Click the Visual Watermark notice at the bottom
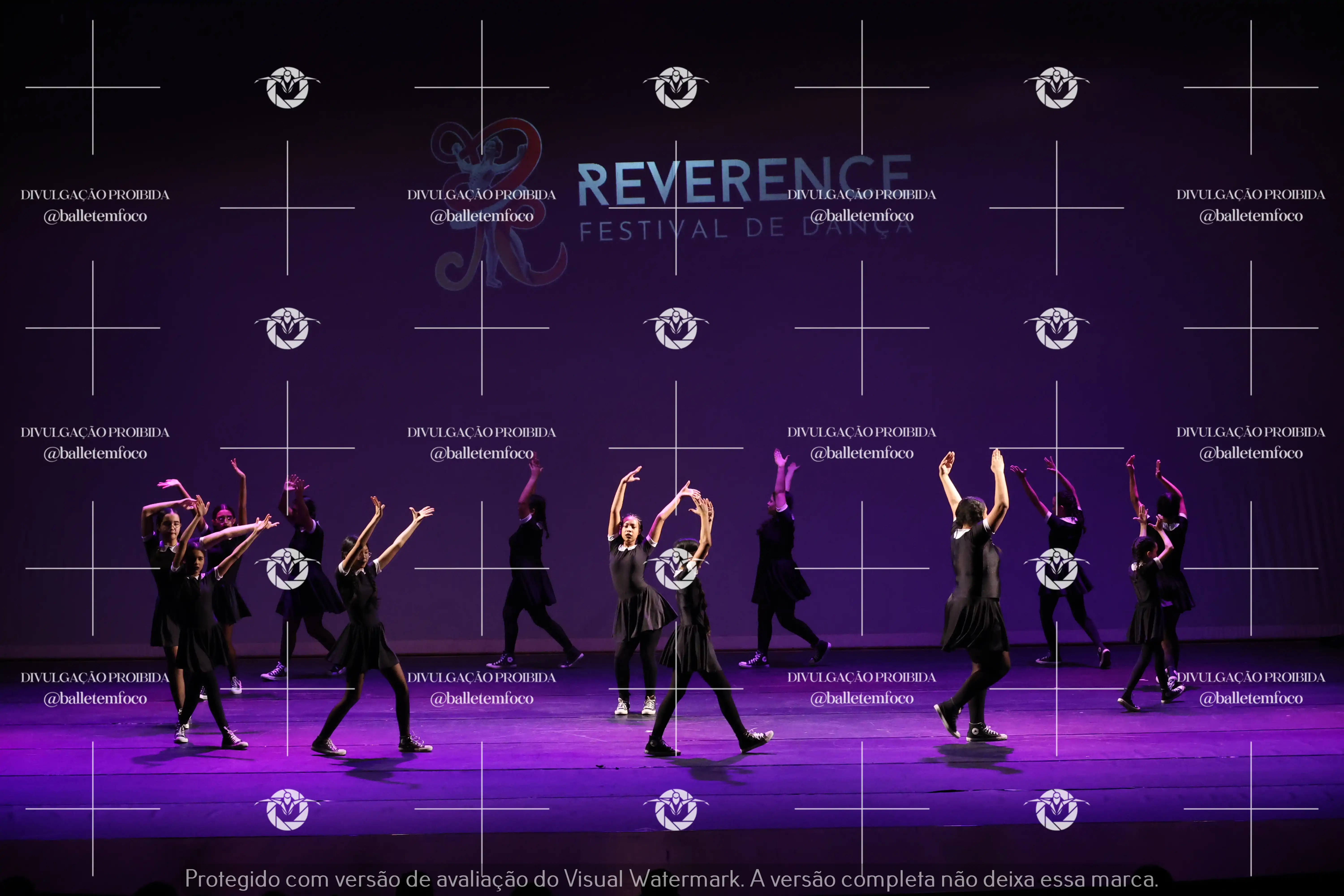The image size is (1344, 896). 671,878
